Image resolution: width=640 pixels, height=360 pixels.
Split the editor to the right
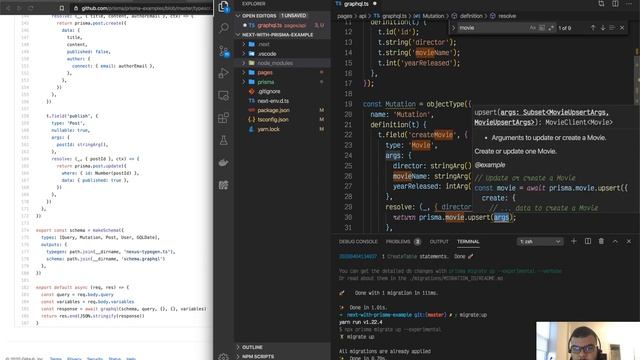click(x=615, y=4)
